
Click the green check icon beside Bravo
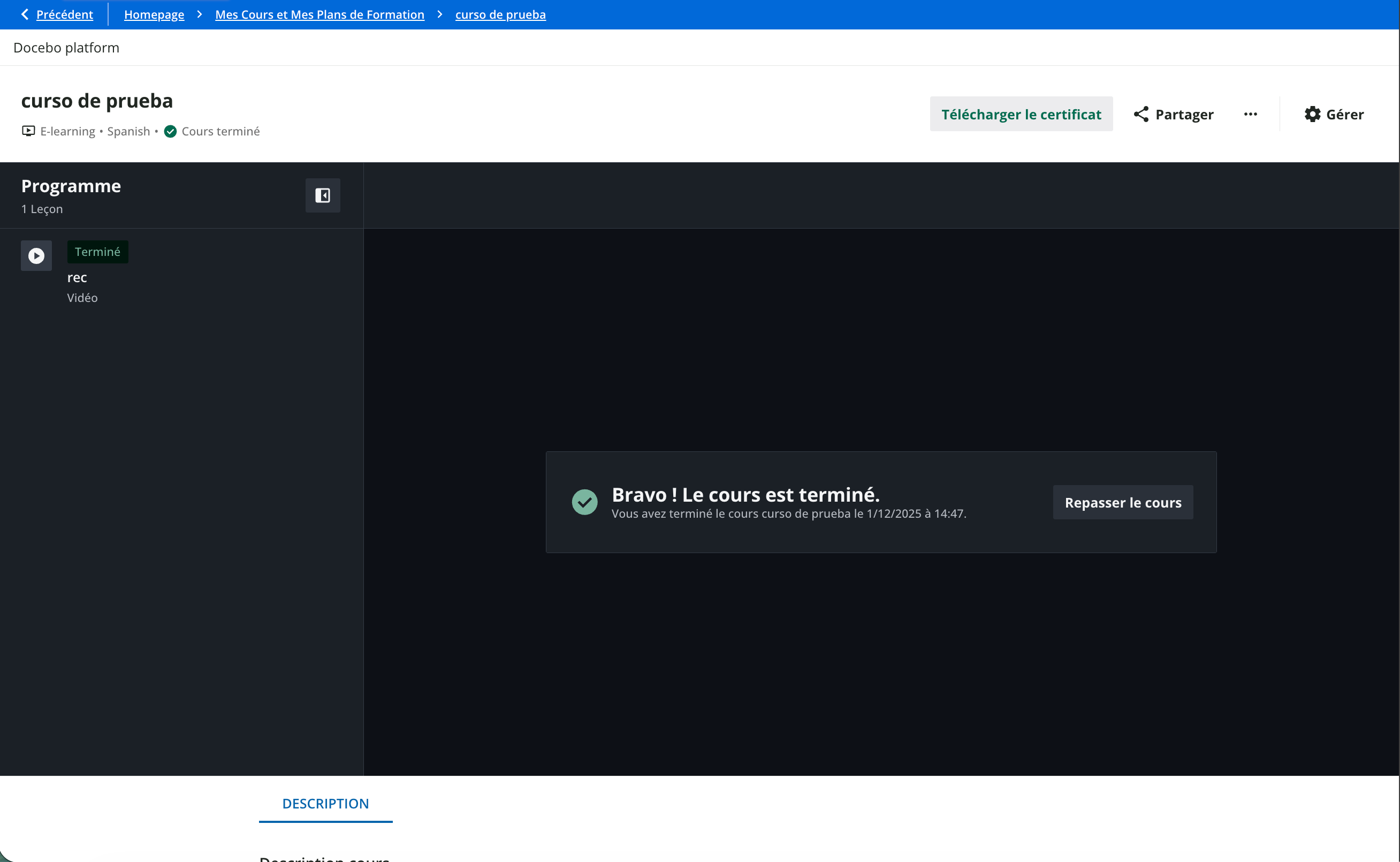(584, 502)
